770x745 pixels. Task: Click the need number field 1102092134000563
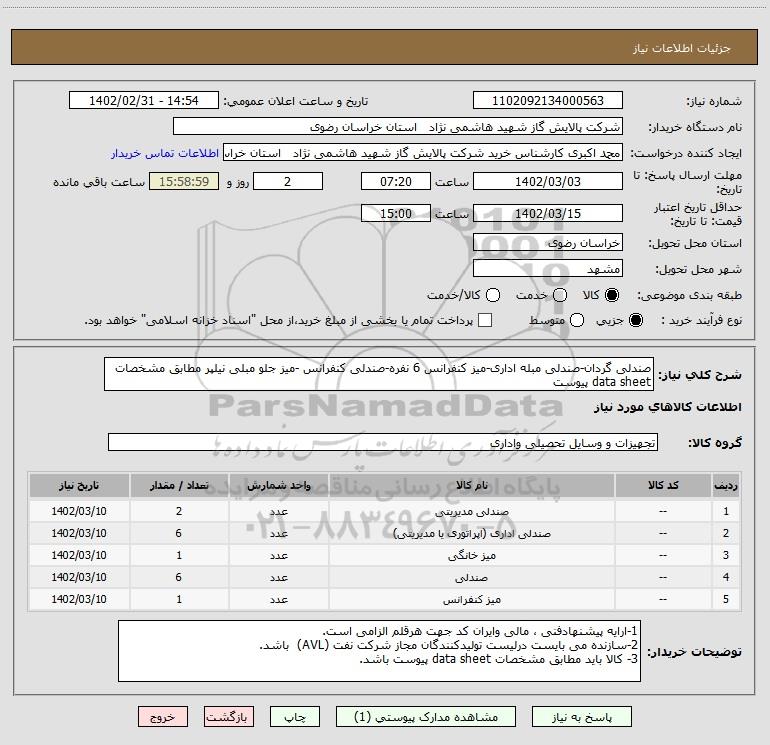pos(547,101)
